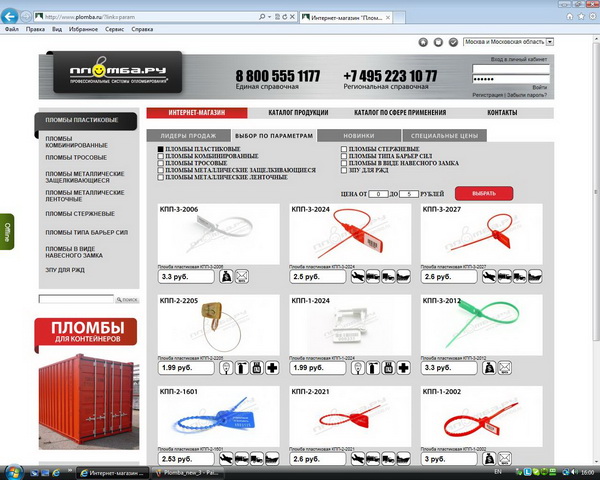Open the address bar search dropdown arrow
The height and width of the screenshot is (480, 600).
pyautogui.click(x=269, y=17)
